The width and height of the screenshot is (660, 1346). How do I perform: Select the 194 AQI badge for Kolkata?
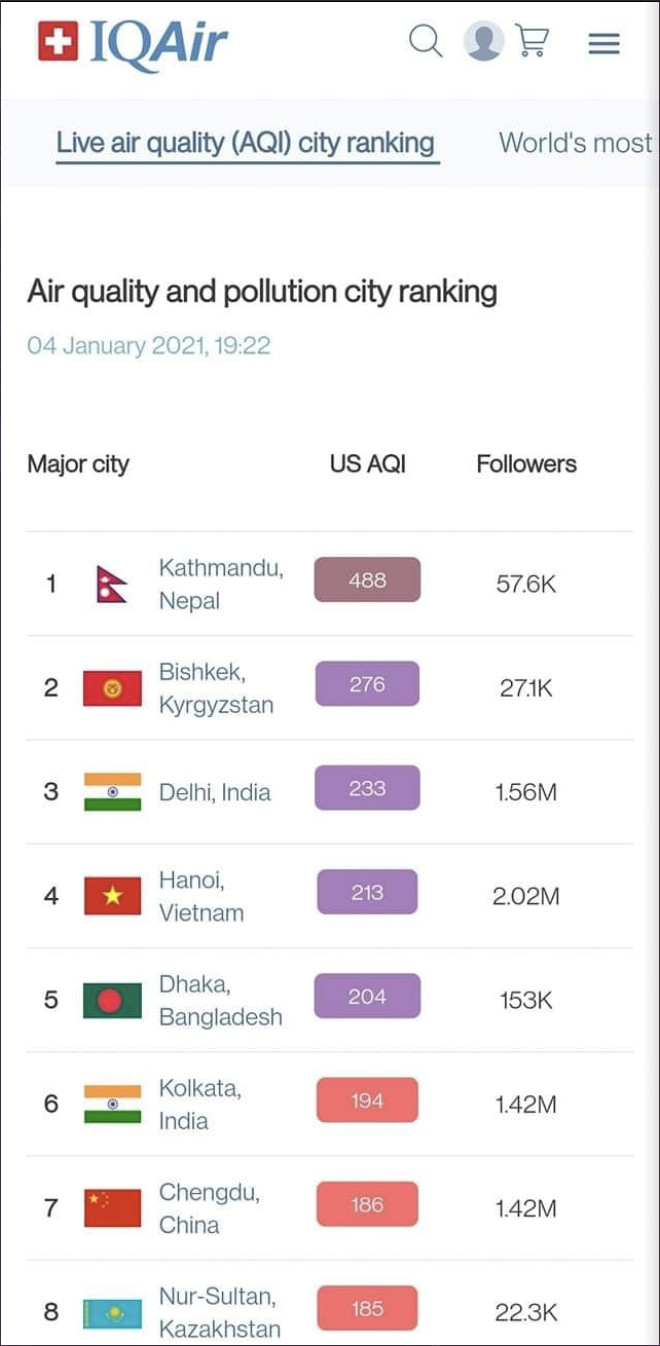(x=366, y=1099)
